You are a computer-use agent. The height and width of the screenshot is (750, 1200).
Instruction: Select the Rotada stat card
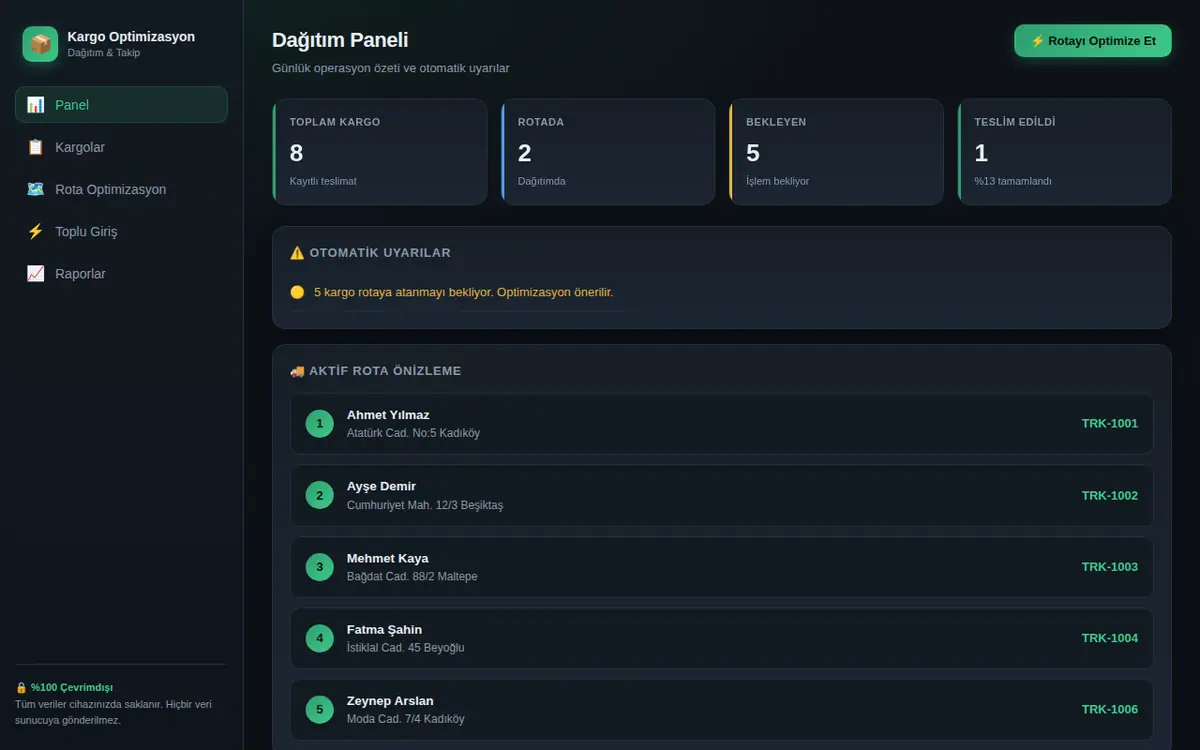(608, 152)
